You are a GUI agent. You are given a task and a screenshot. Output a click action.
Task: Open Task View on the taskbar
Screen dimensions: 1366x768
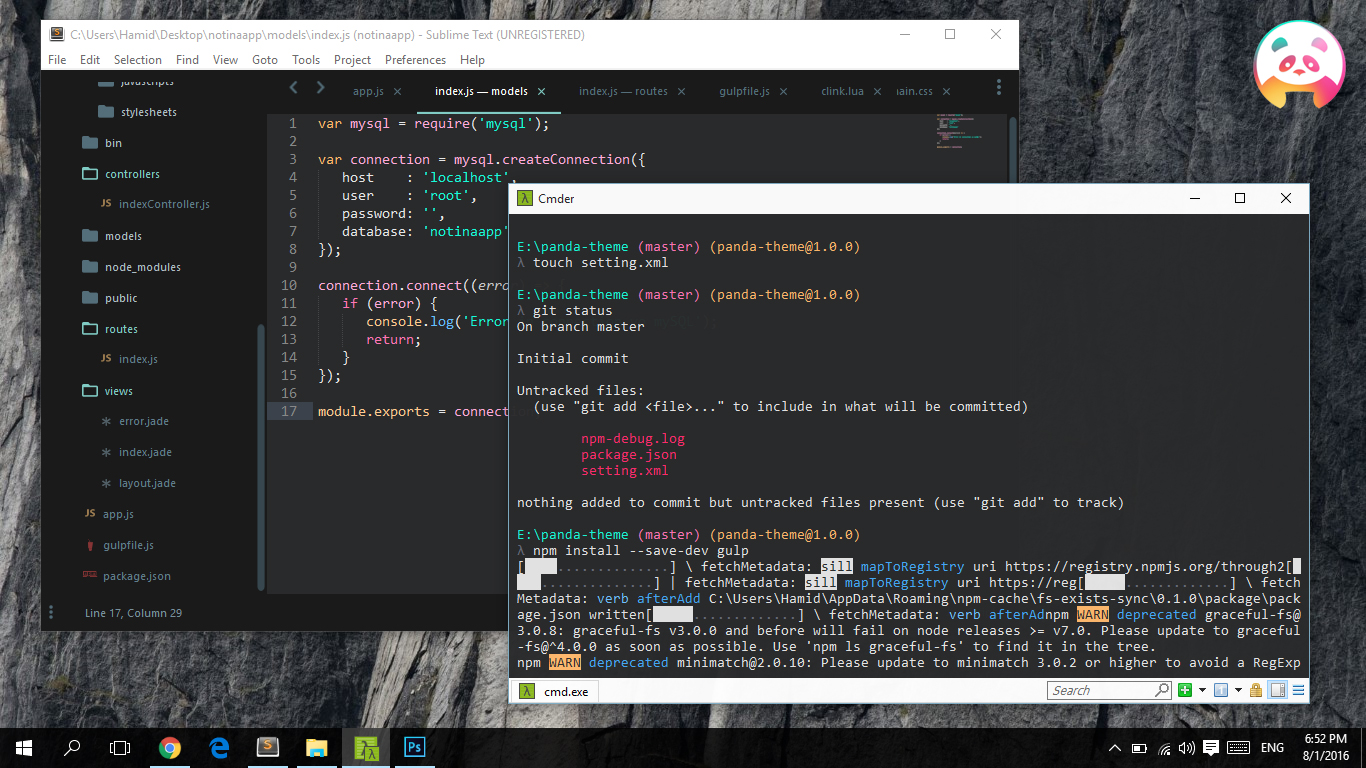120,747
